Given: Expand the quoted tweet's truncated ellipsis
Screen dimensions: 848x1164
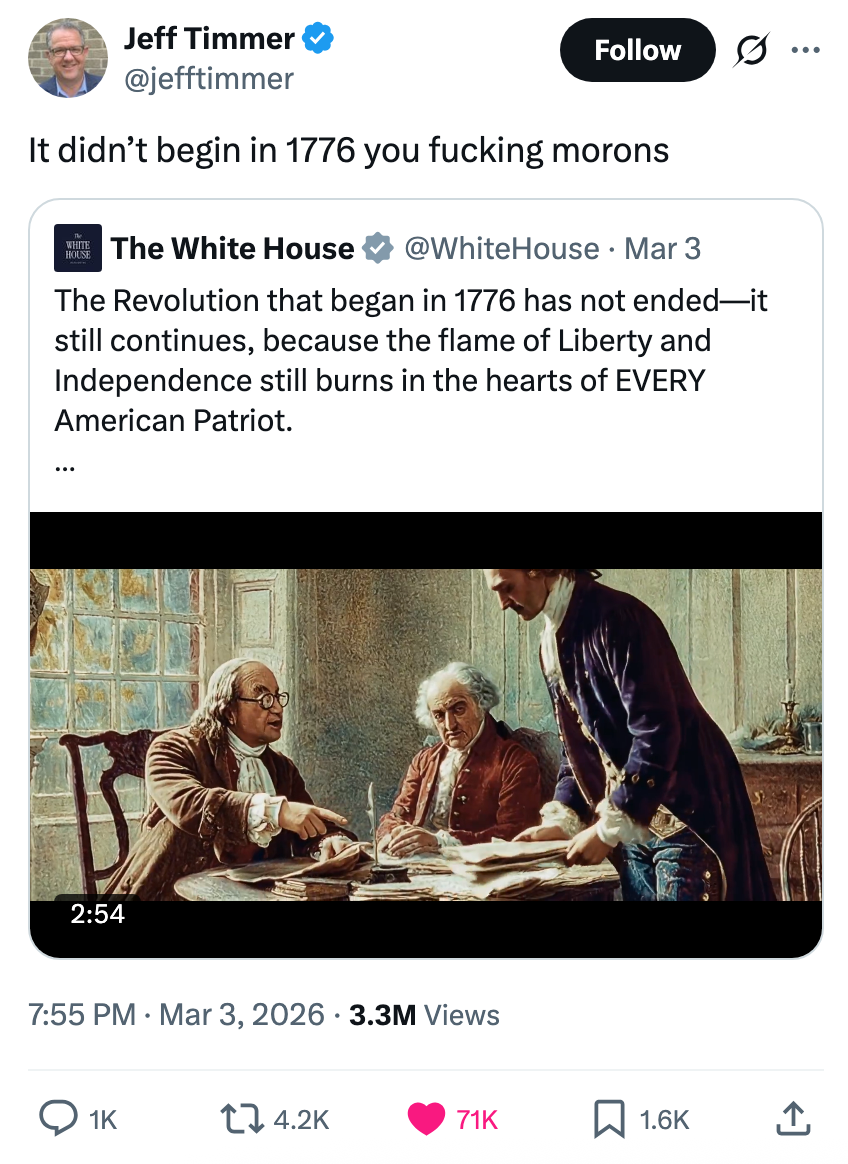Looking at the screenshot, I should (65, 463).
